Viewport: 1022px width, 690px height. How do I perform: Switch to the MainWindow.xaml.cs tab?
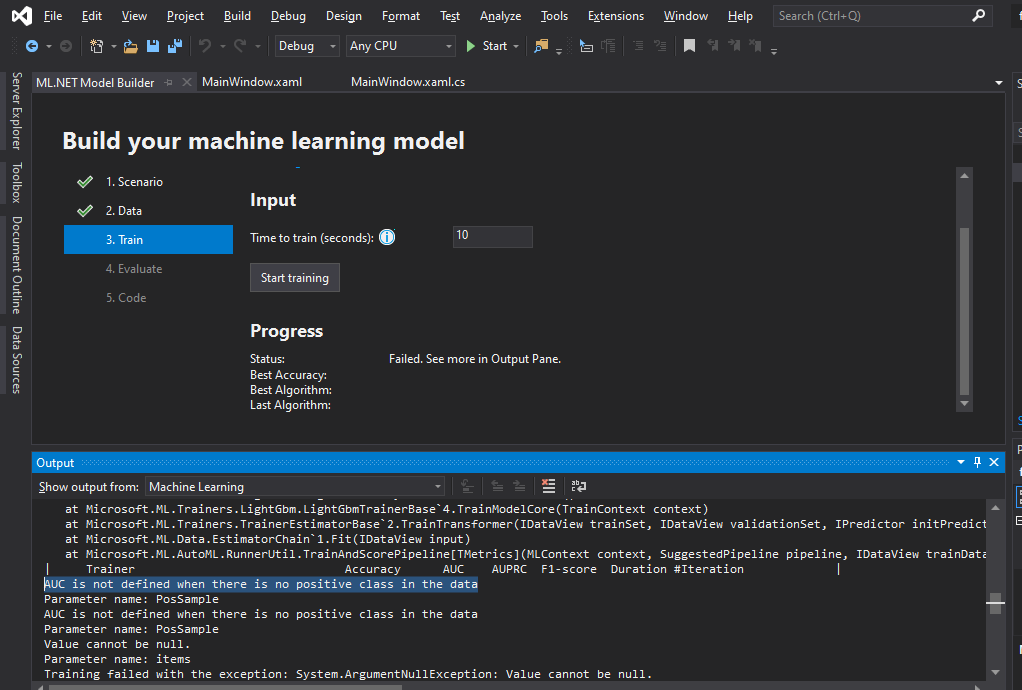coord(408,81)
